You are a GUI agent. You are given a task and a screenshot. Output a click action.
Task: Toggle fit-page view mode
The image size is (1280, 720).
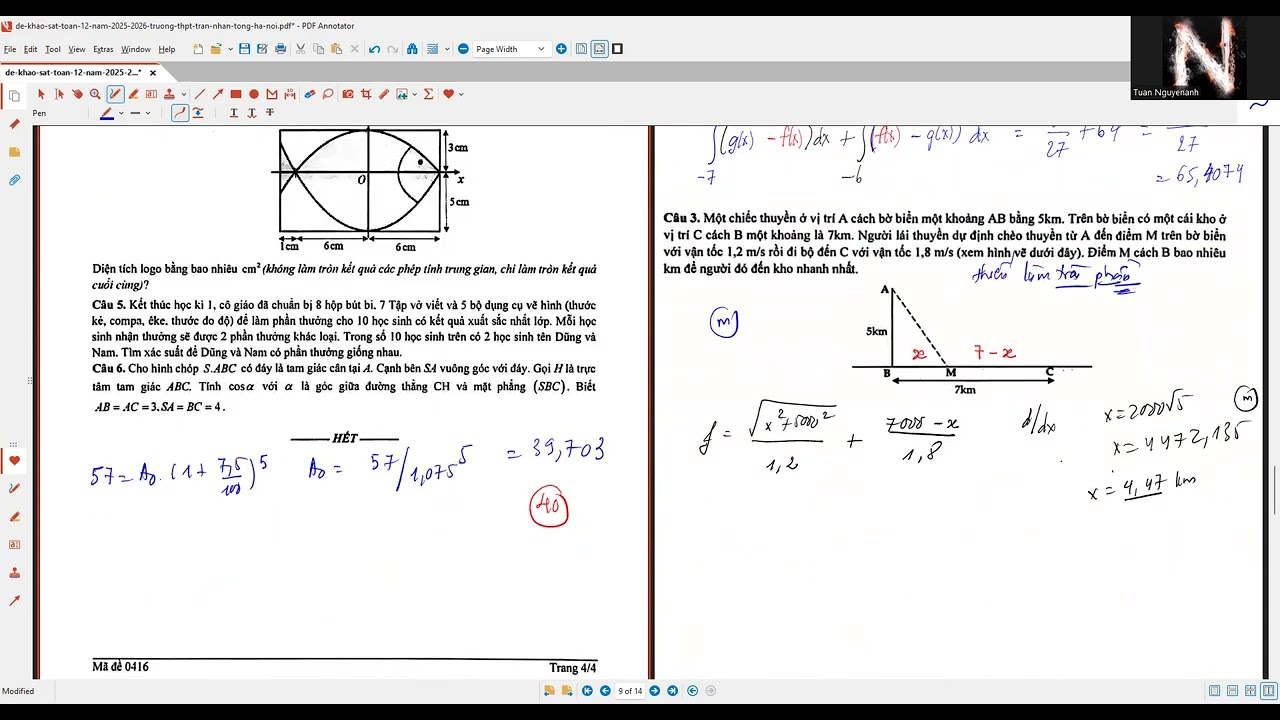coord(581,49)
